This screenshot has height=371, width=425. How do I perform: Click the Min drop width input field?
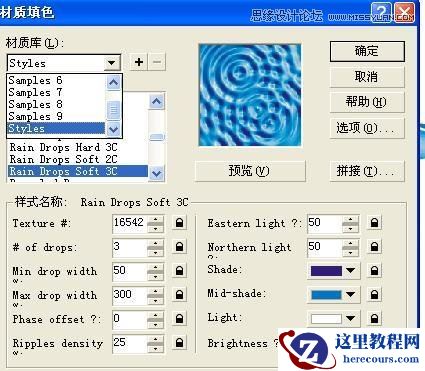(130, 271)
